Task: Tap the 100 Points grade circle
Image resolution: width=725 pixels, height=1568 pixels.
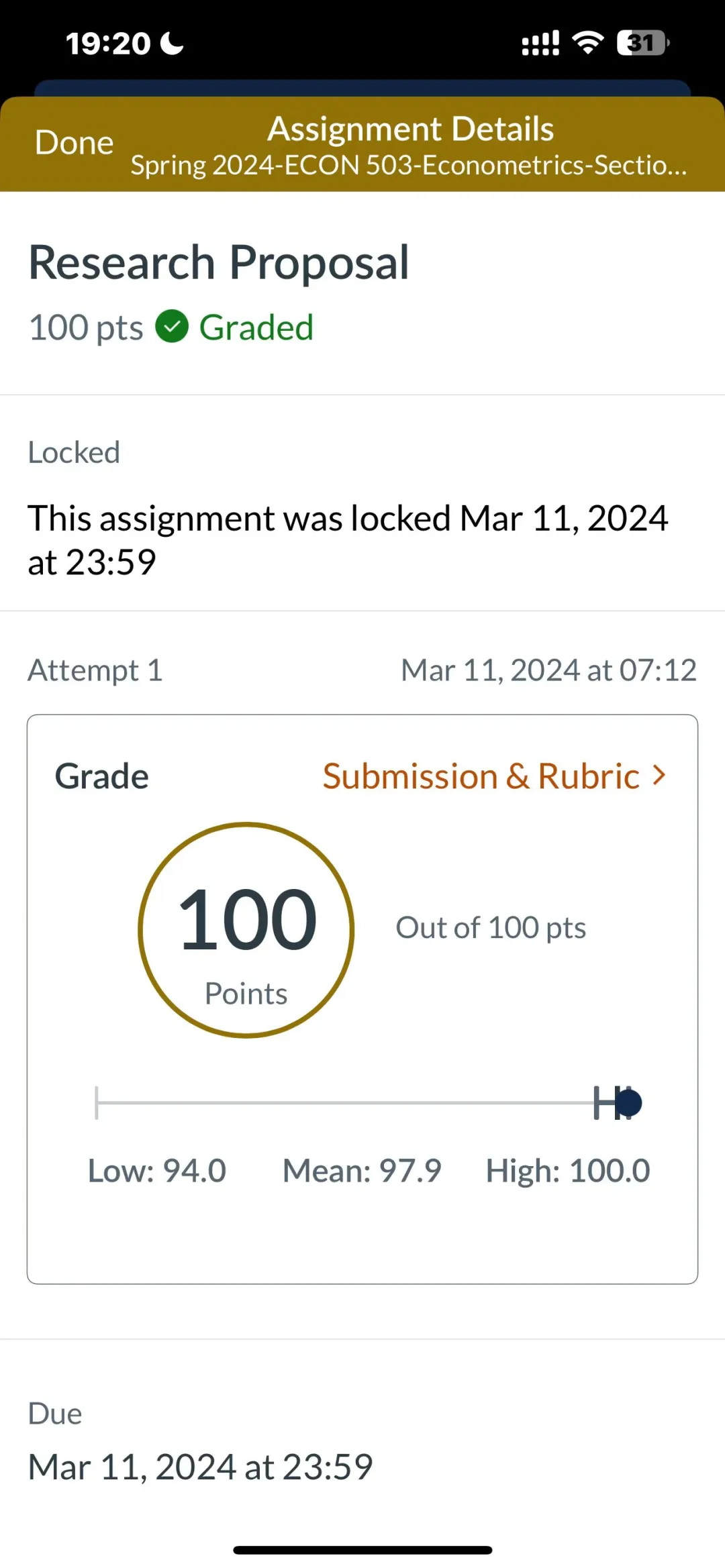Action: pyautogui.click(x=246, y=930)
